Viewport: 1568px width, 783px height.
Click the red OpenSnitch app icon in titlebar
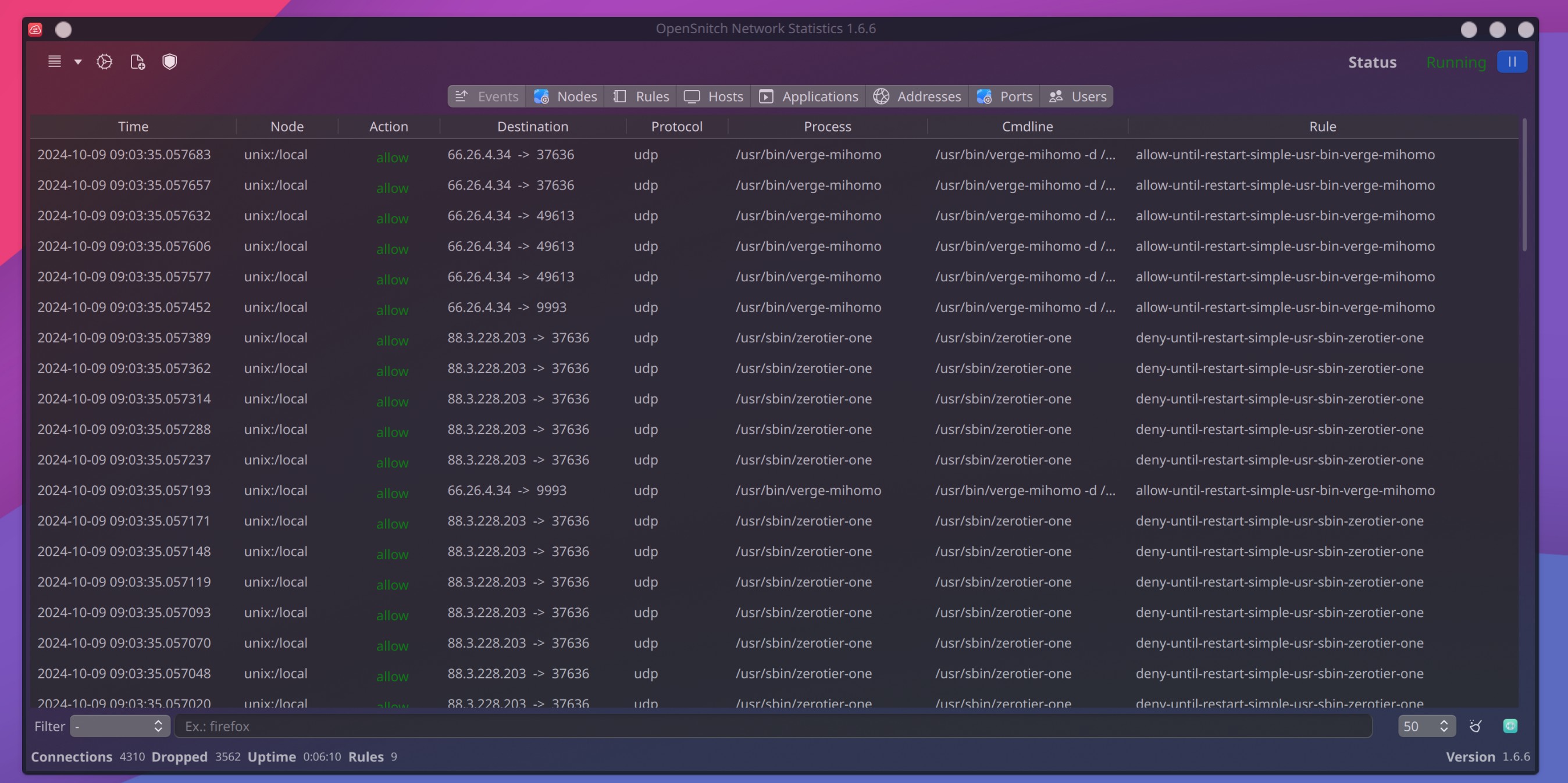coord(35,29)
